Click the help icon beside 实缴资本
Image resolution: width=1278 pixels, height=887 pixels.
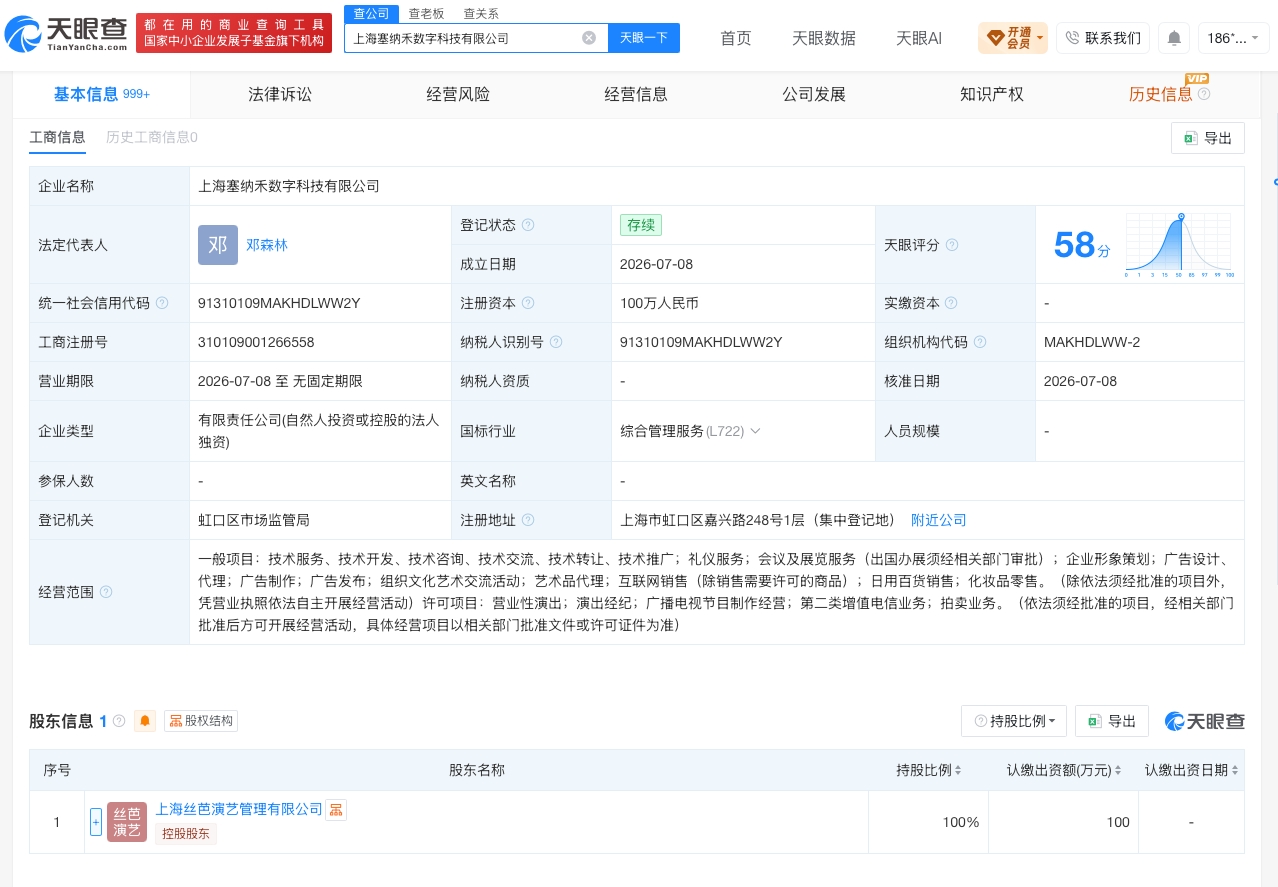(x=952, y=303)
